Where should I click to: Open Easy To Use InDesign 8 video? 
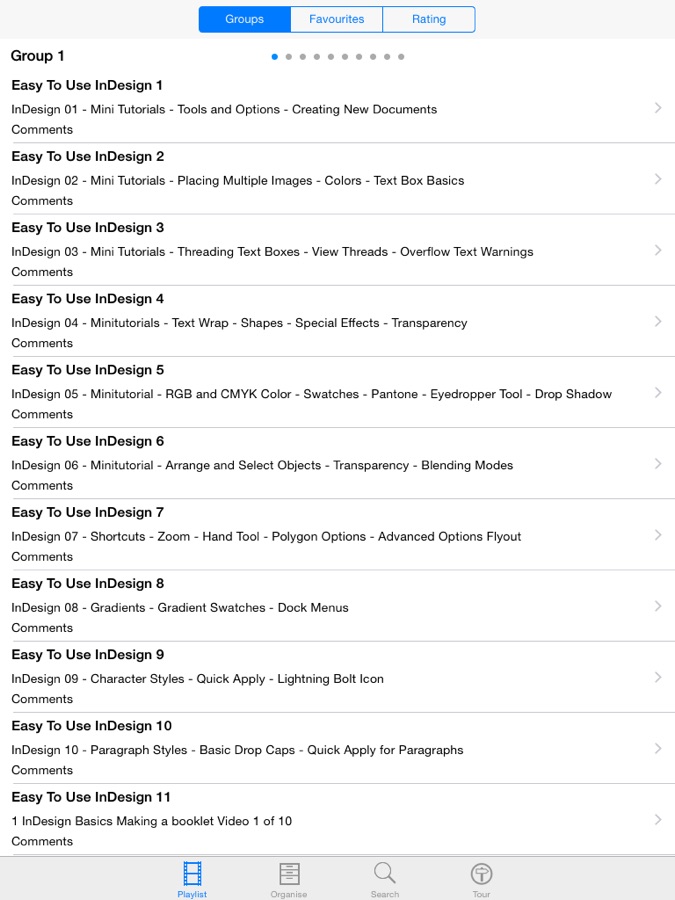pyautogui.click(x=88, y=584)
